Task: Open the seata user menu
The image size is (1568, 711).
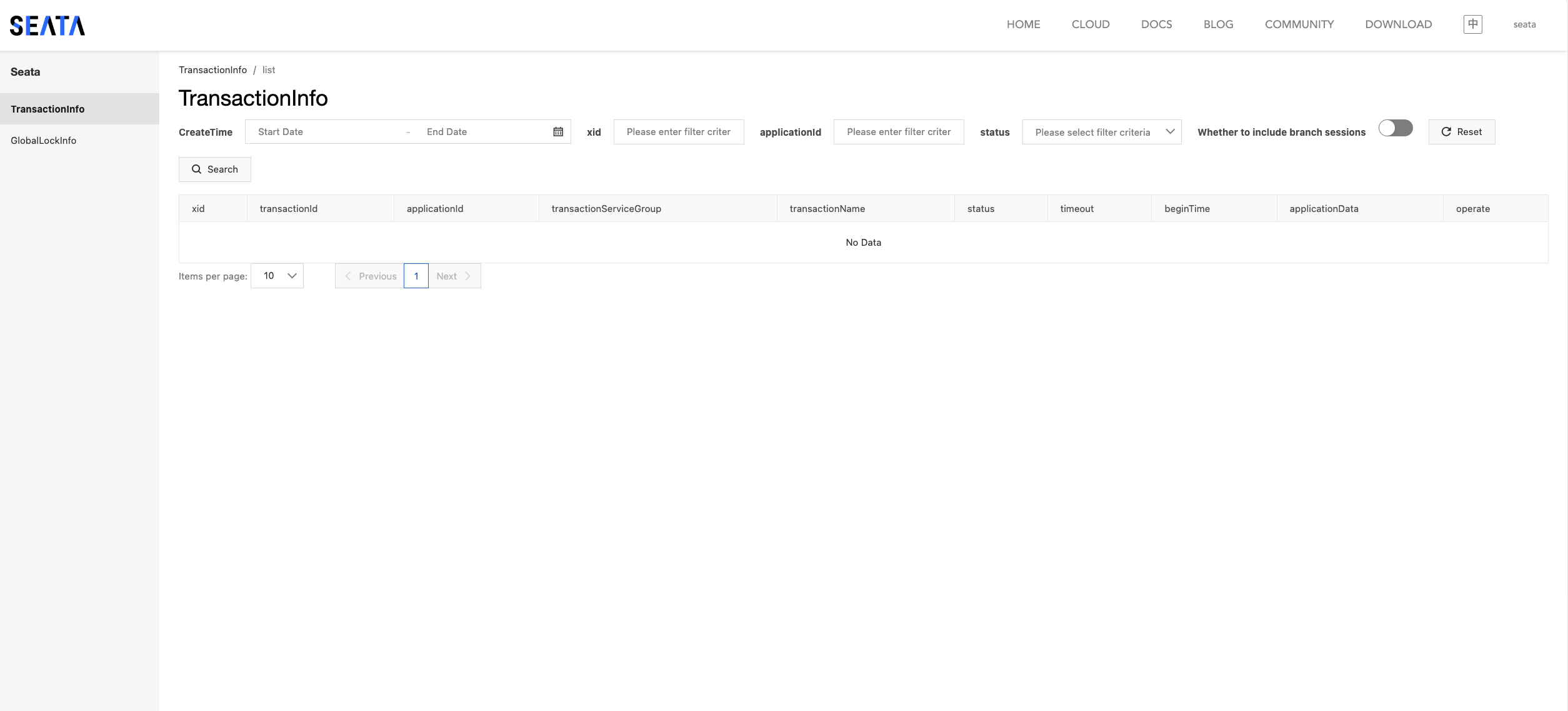Action: tap(1524, 24)
